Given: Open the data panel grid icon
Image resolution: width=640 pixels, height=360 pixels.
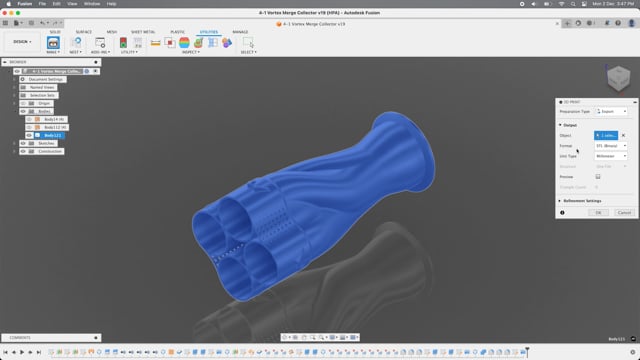Looking at the screenshot, I should click(5, 23).
